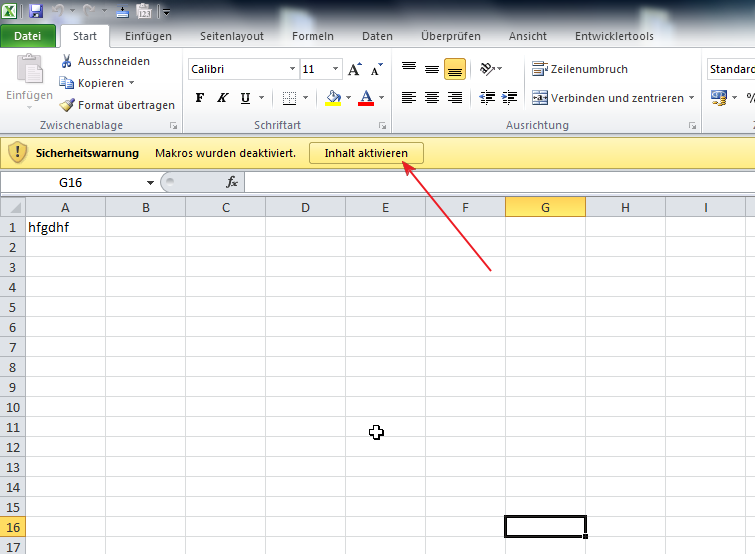755x554 pixels.
Task: Switch to Formeln tab
Action: click(x=312, y=36)
